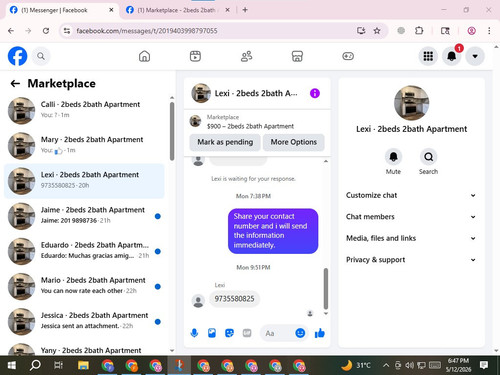Screen dimensions: 500x375
Task: Open the Marketplace storefront icon
Action: pyautogui.click(x=297, y=56)
